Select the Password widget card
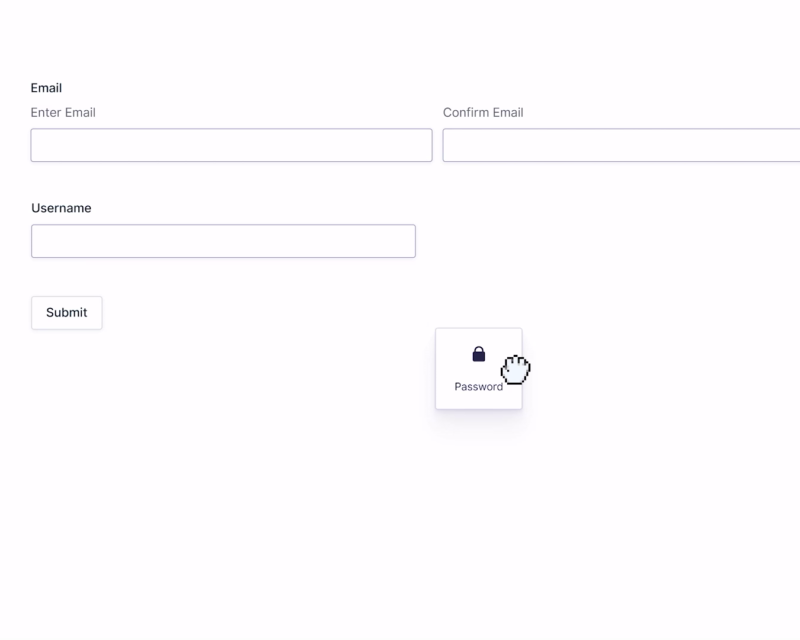The width and height of the screenshot is (800, 640). click(478, 369)
